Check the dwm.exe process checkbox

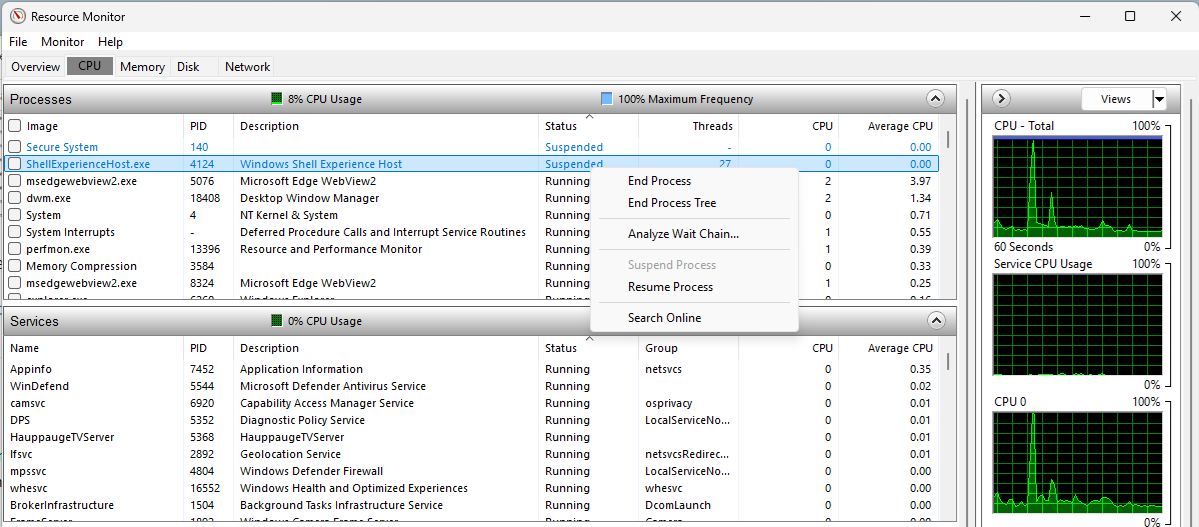coord(15,198)
